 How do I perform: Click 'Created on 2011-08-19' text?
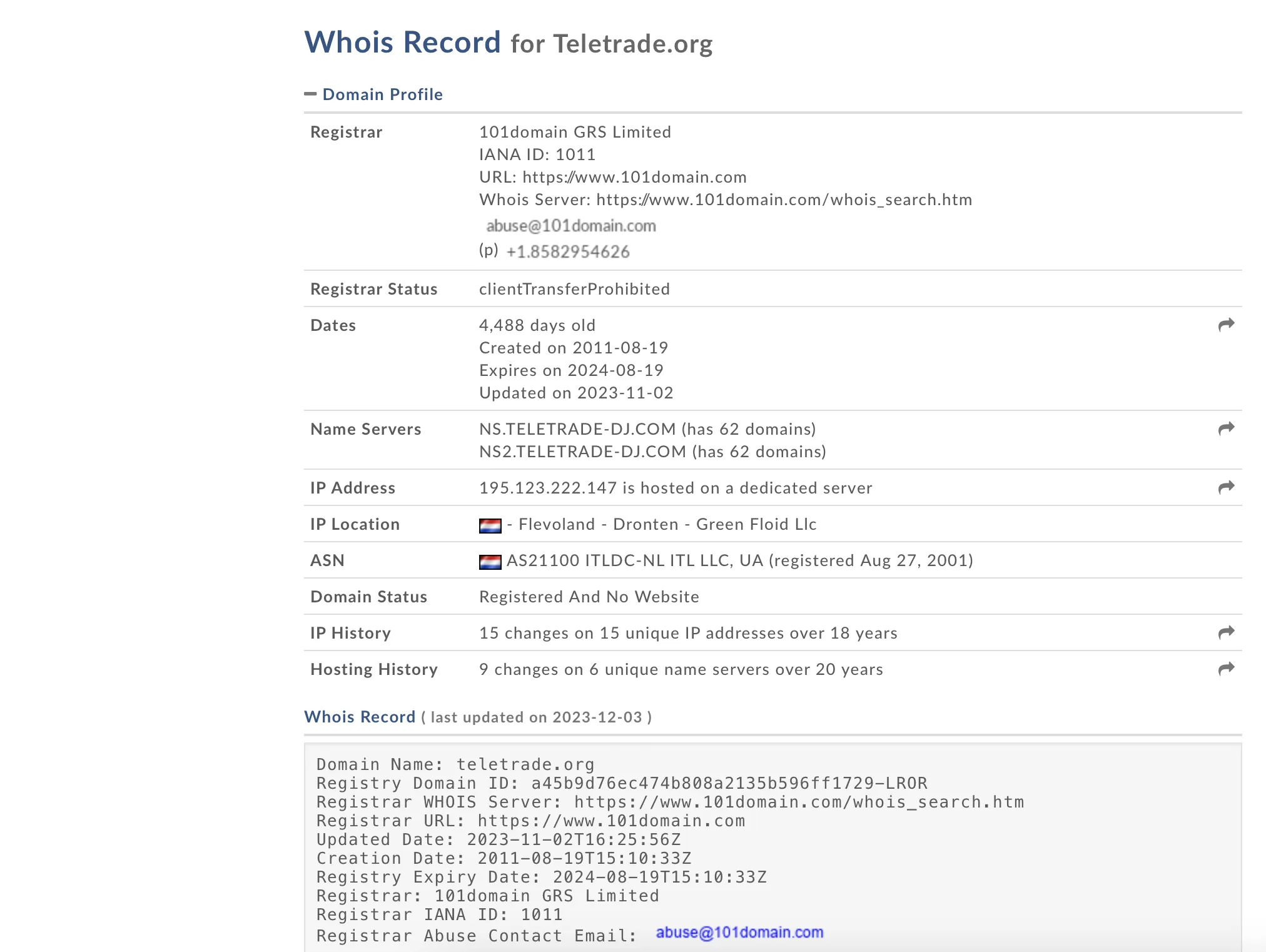pos(574,348)
